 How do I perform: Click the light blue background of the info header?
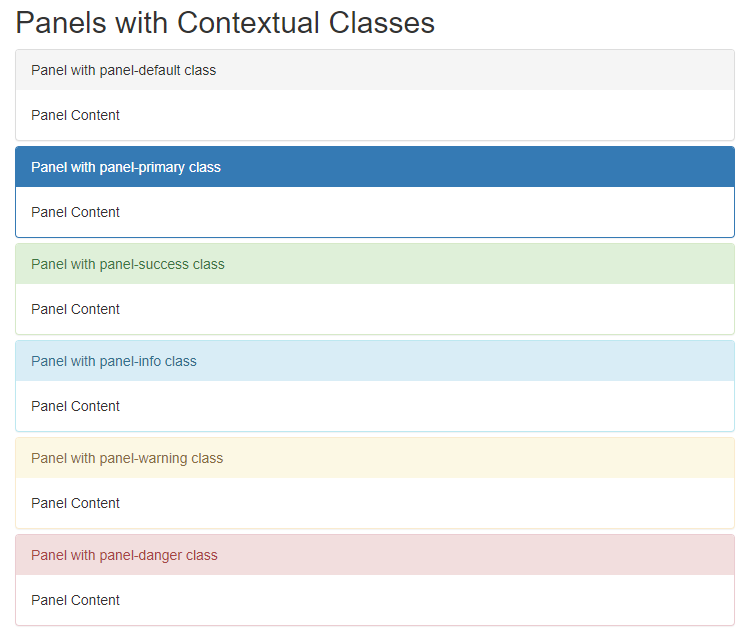[x=500, y=361]
